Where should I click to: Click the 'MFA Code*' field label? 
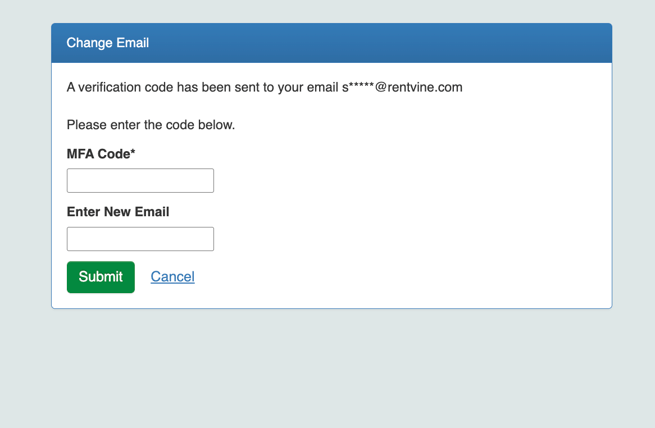98,154
